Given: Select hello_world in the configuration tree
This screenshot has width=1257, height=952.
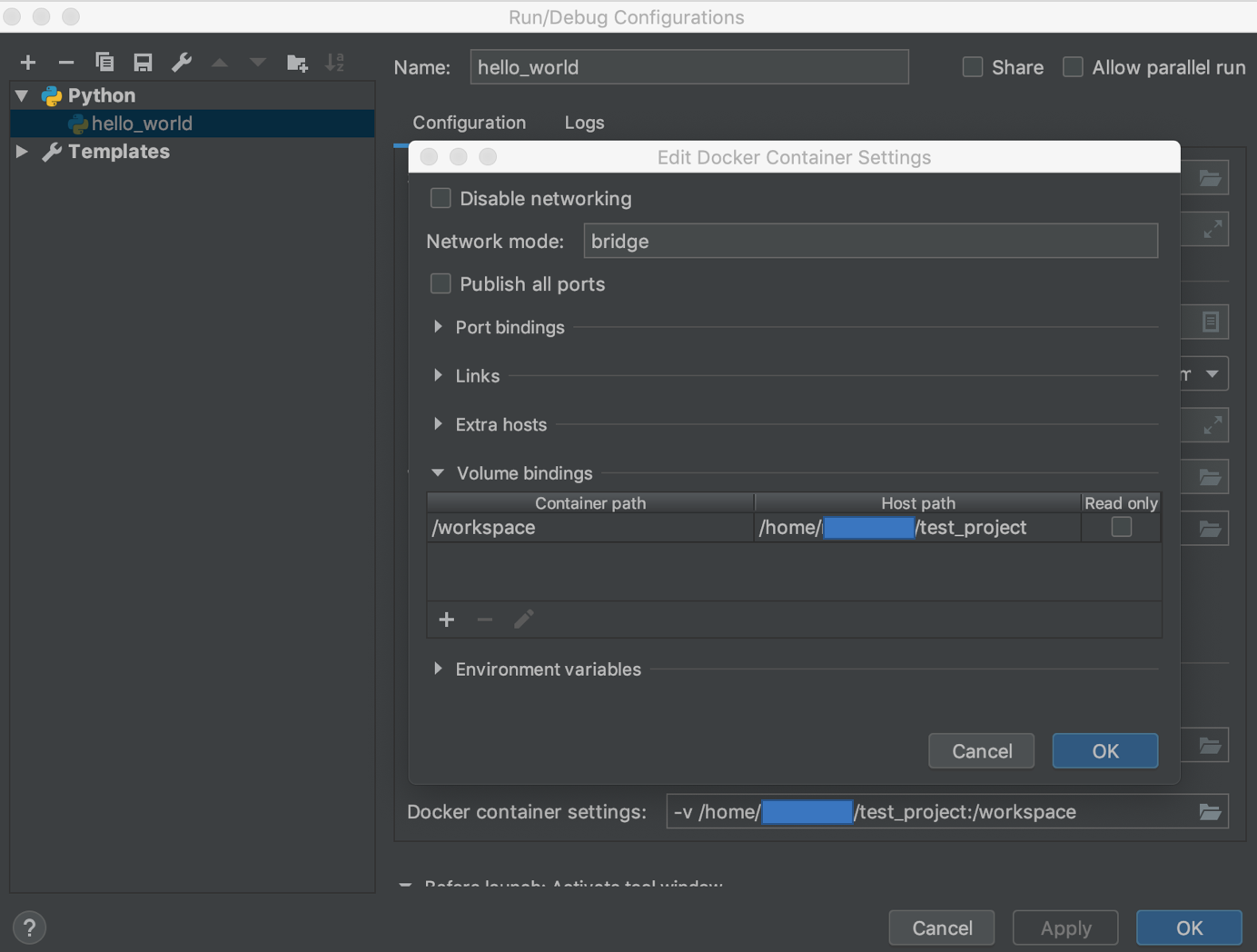Looking at the screenshot, I should pos(142,124).
